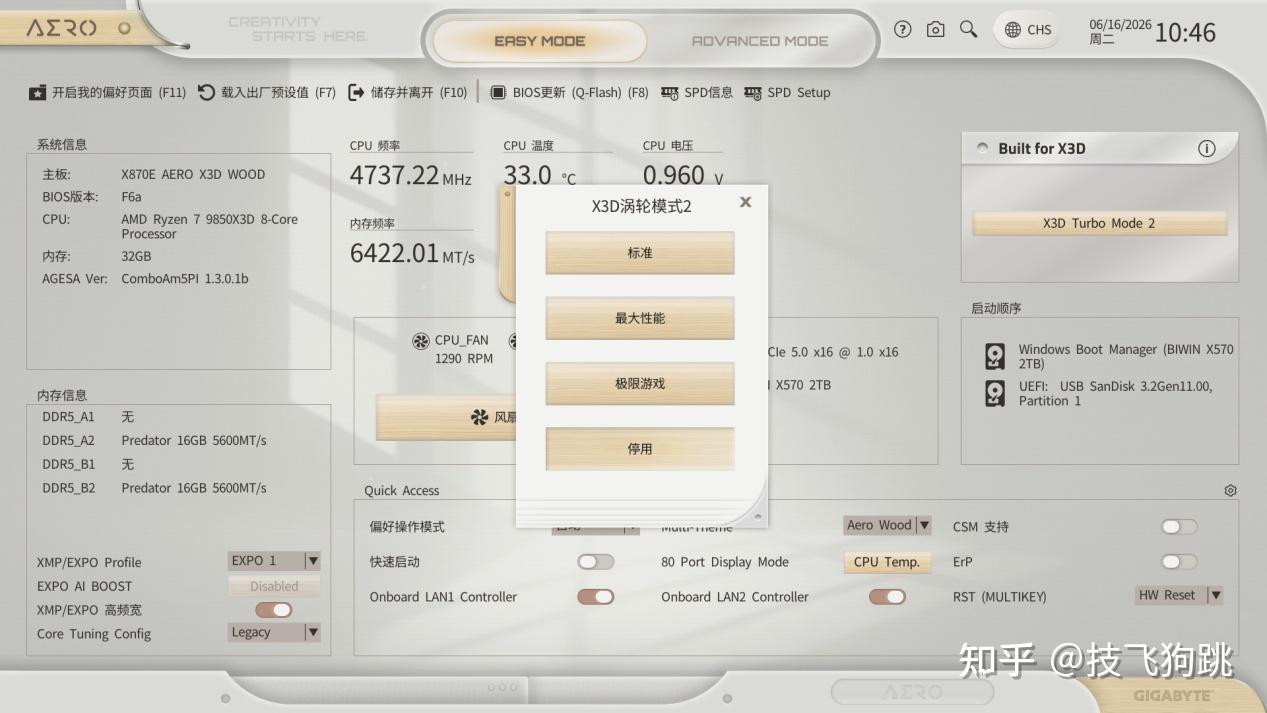Toggle 快速启动 fast boot switch
The image size is (1267, 713).
pos(596,562)
